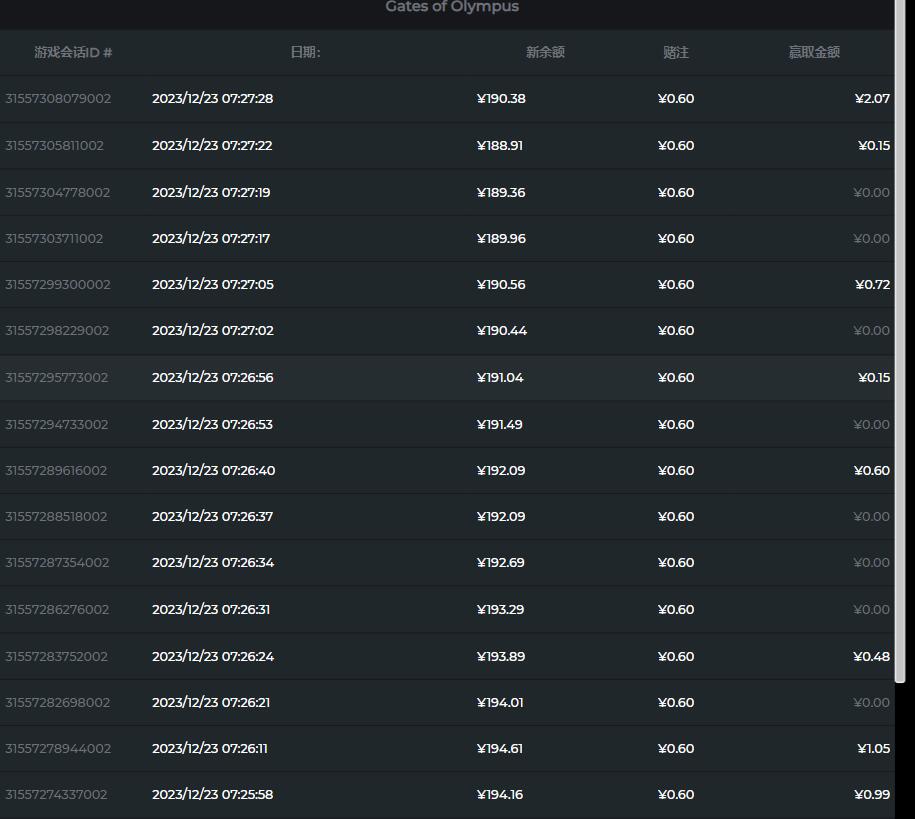This screenshot has height=819, width=915.
Task: Select date 2023/12/23 07:26:37
Action: point(212,517)
